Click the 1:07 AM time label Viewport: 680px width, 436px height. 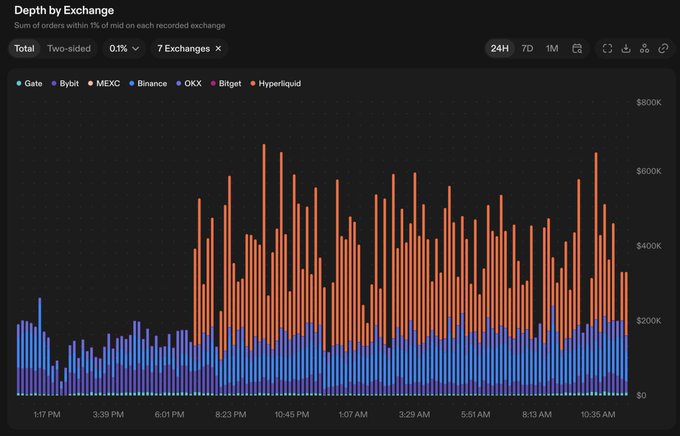[353, 414]
